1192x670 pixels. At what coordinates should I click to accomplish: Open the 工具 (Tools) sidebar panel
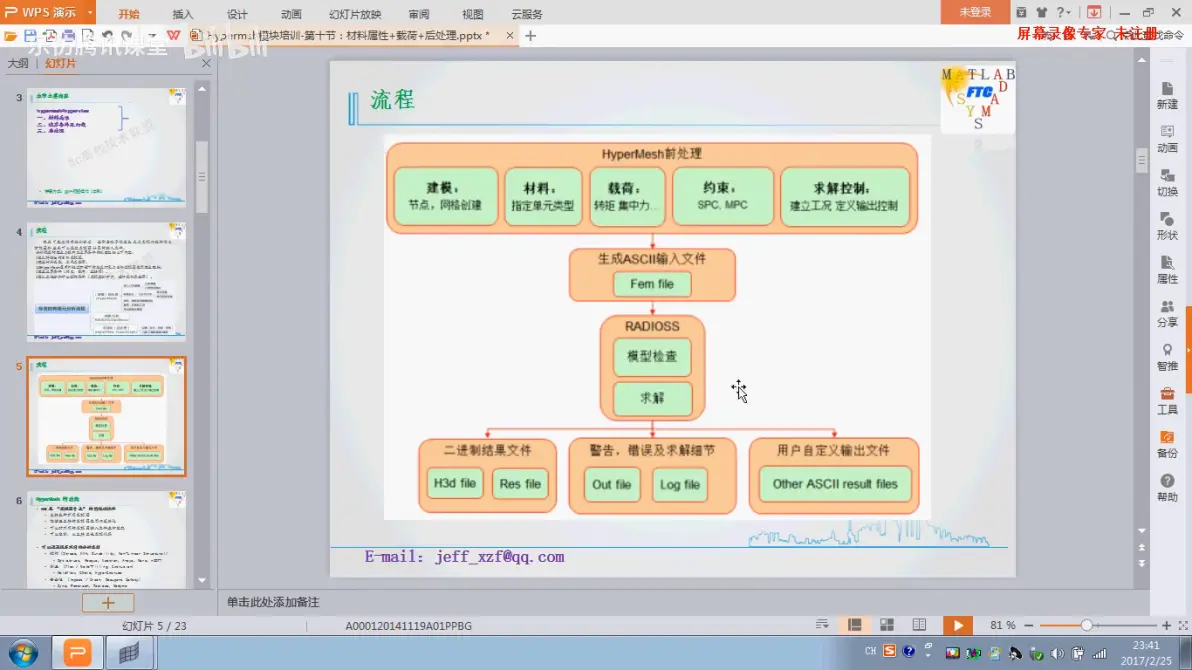[x=1167, y=401]
